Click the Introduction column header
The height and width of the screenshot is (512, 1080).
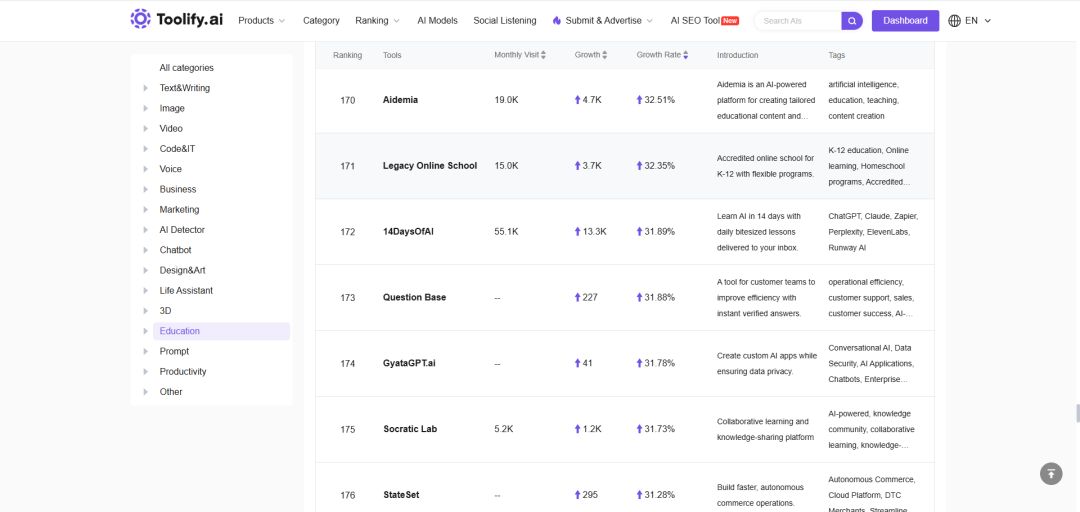738,55
